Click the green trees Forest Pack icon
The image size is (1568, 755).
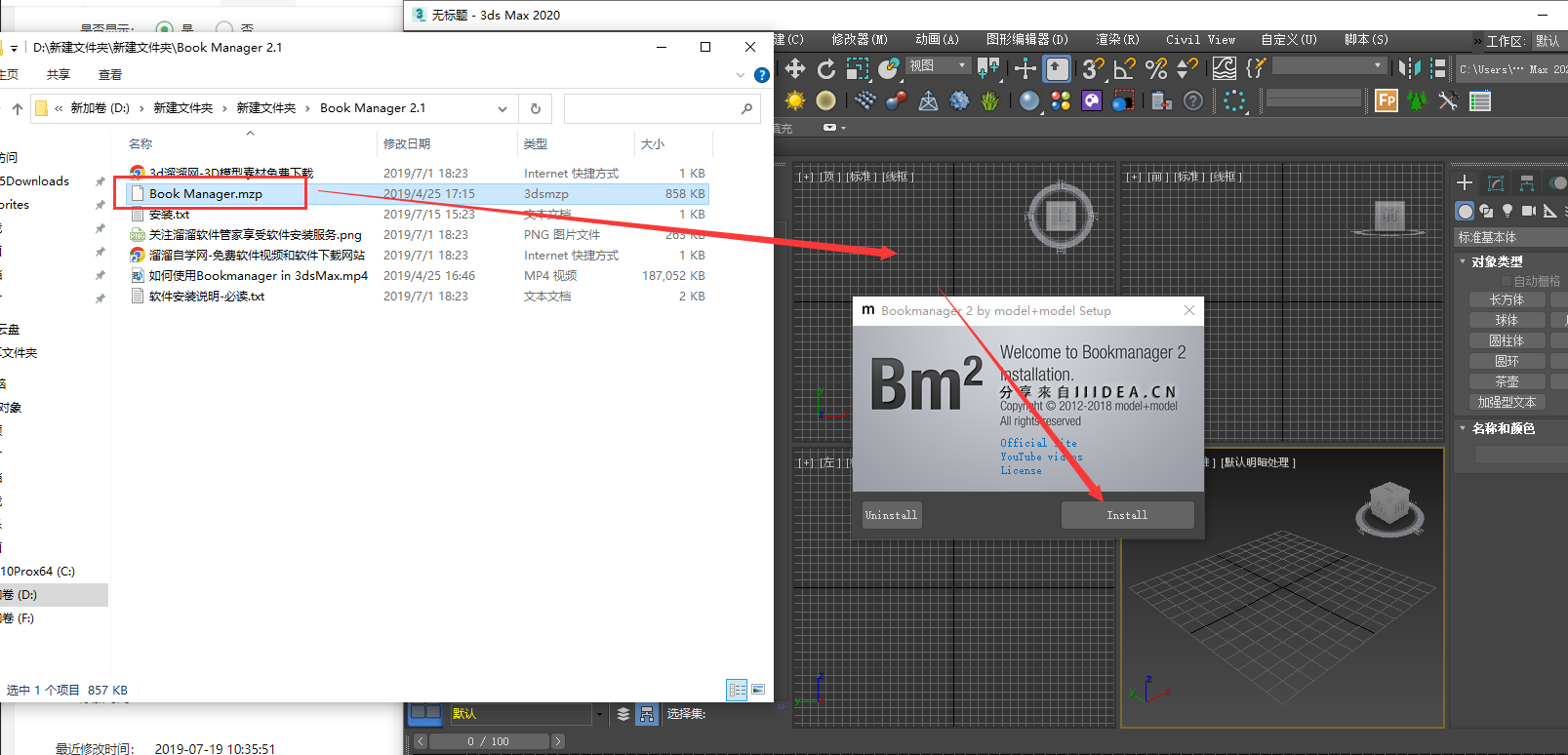tap(1418, 100)
